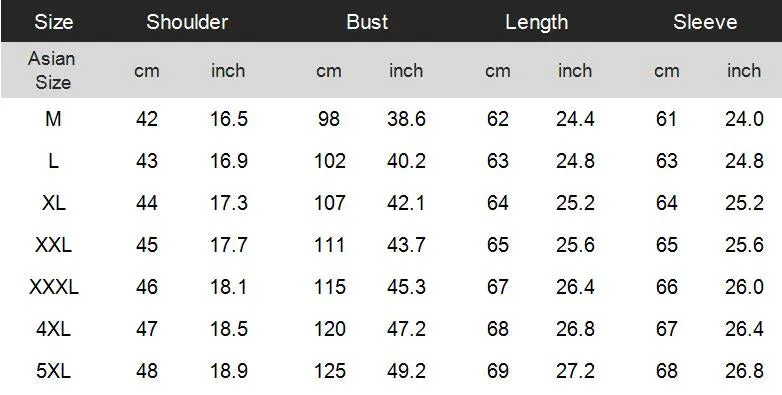Click the Asian Size subheader cell
Image resolution: width=782 pixels, height=395 pixels.
pos(52,70)
